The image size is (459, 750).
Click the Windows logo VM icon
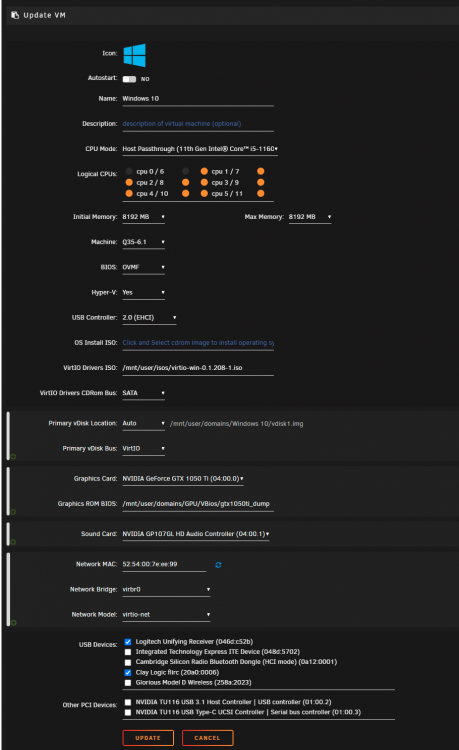click(134, 55)
